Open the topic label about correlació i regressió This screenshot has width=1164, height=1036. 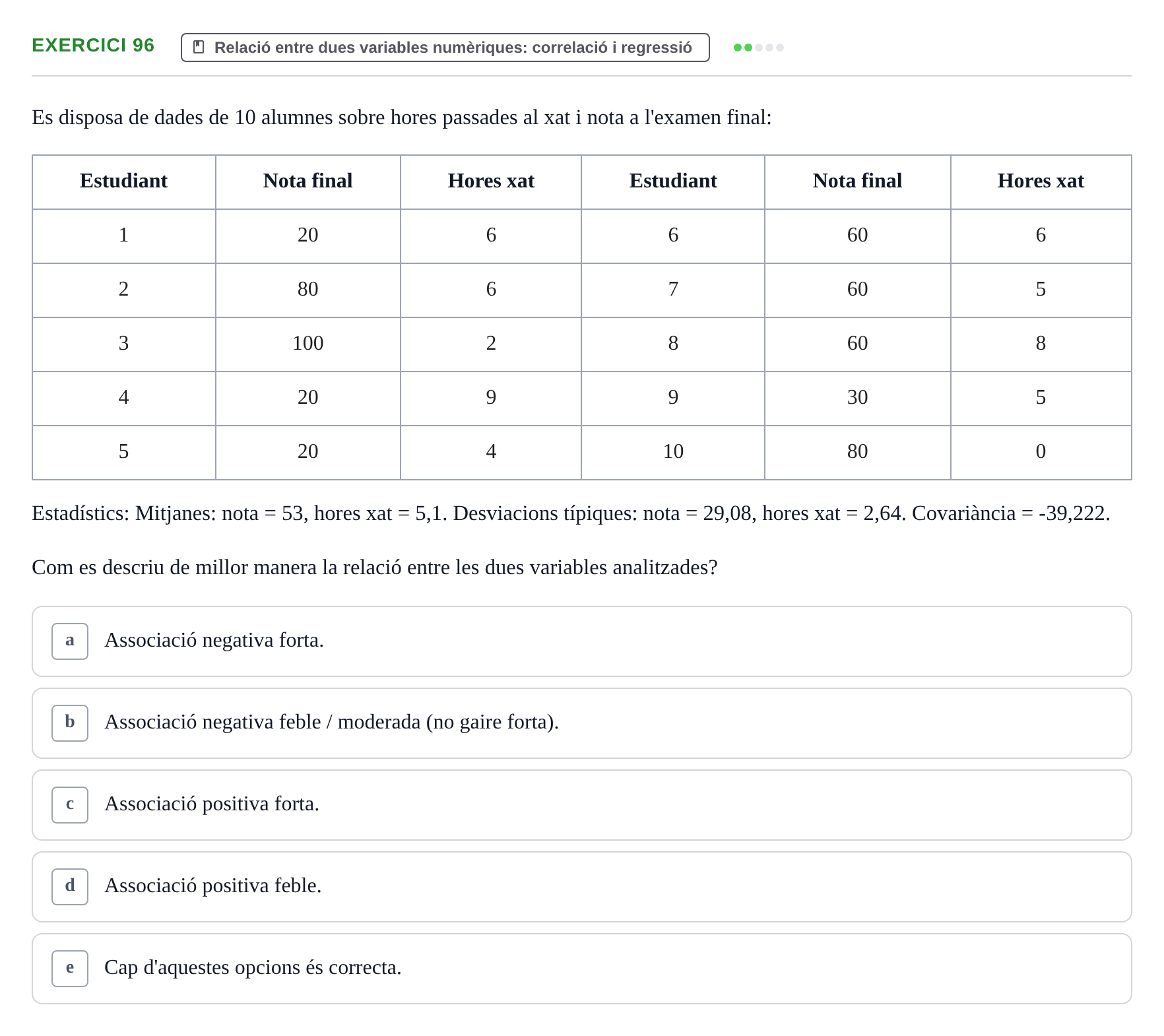(445, 48)
